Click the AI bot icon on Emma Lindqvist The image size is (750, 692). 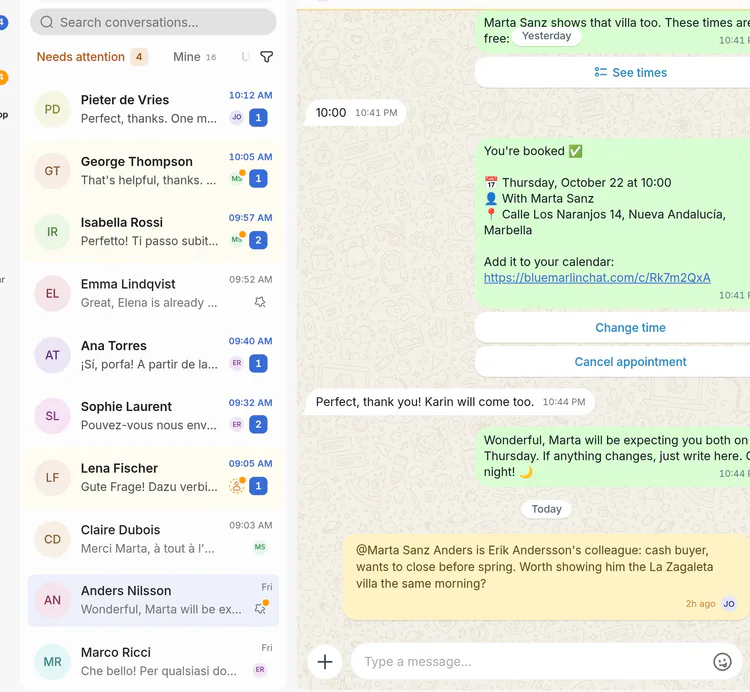pos(260,302)
